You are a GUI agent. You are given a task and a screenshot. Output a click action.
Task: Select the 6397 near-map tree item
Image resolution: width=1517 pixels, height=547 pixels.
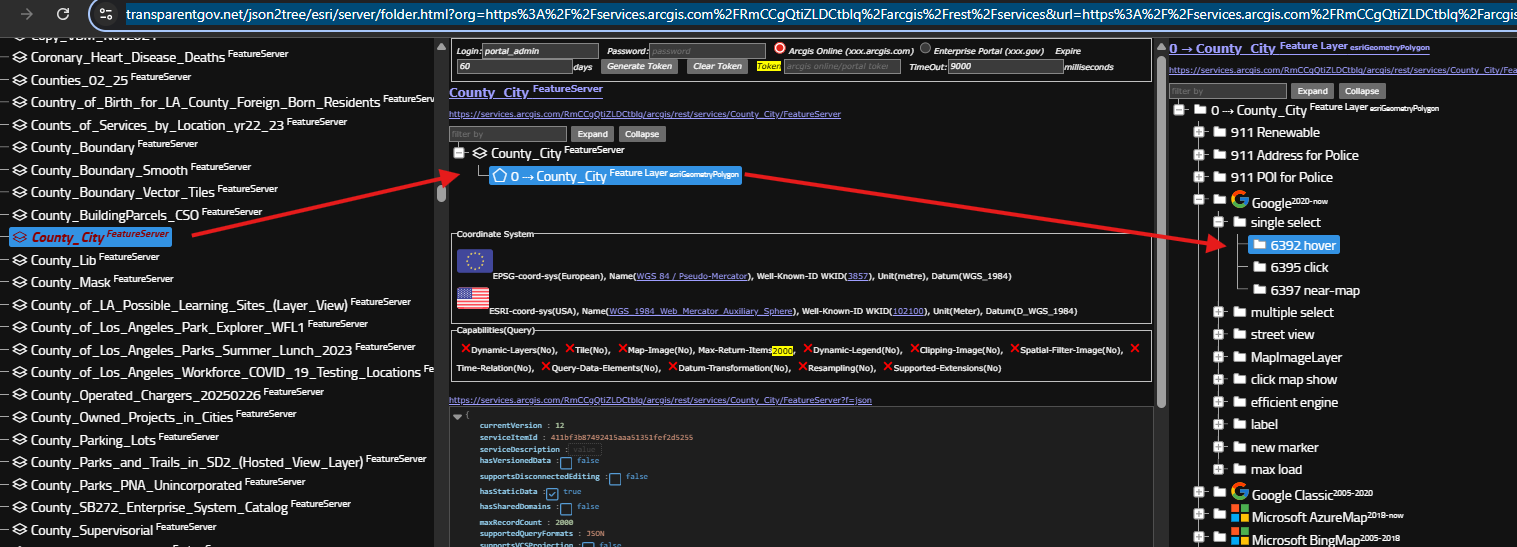click(1314, 290)
